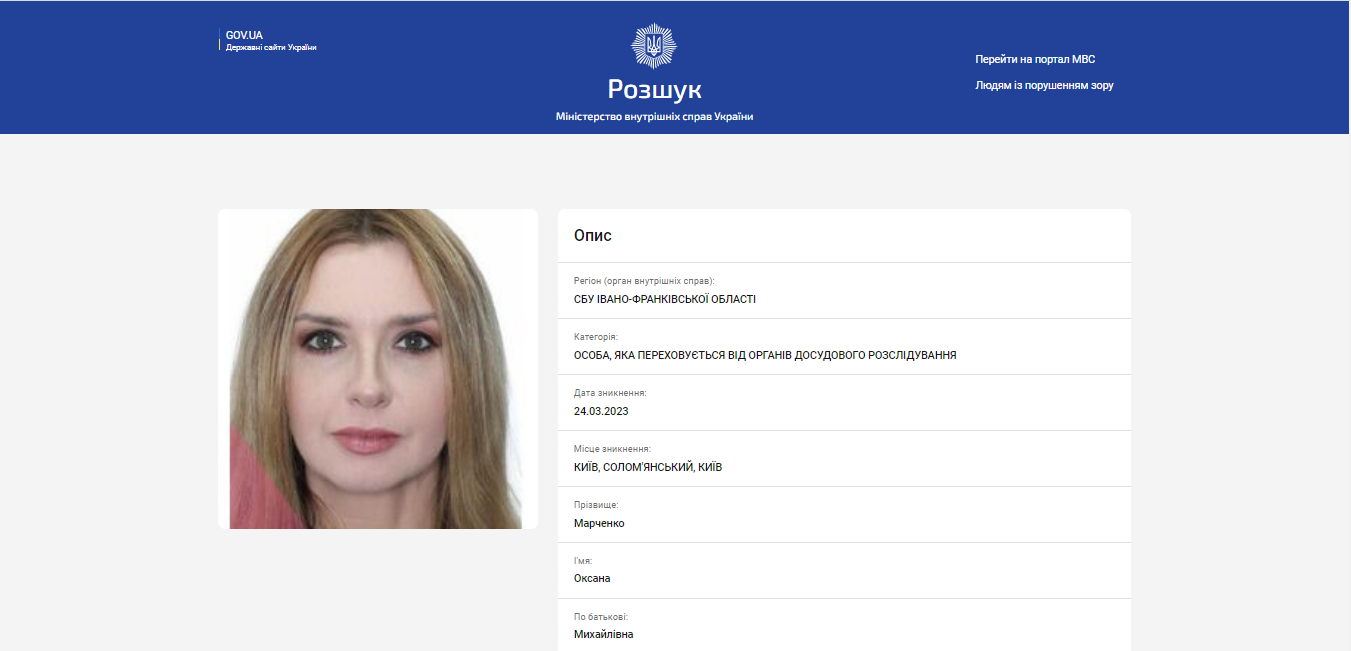Click the MVS emblem icon in the header
The image size is (1351, 651).
click(652, 44)
